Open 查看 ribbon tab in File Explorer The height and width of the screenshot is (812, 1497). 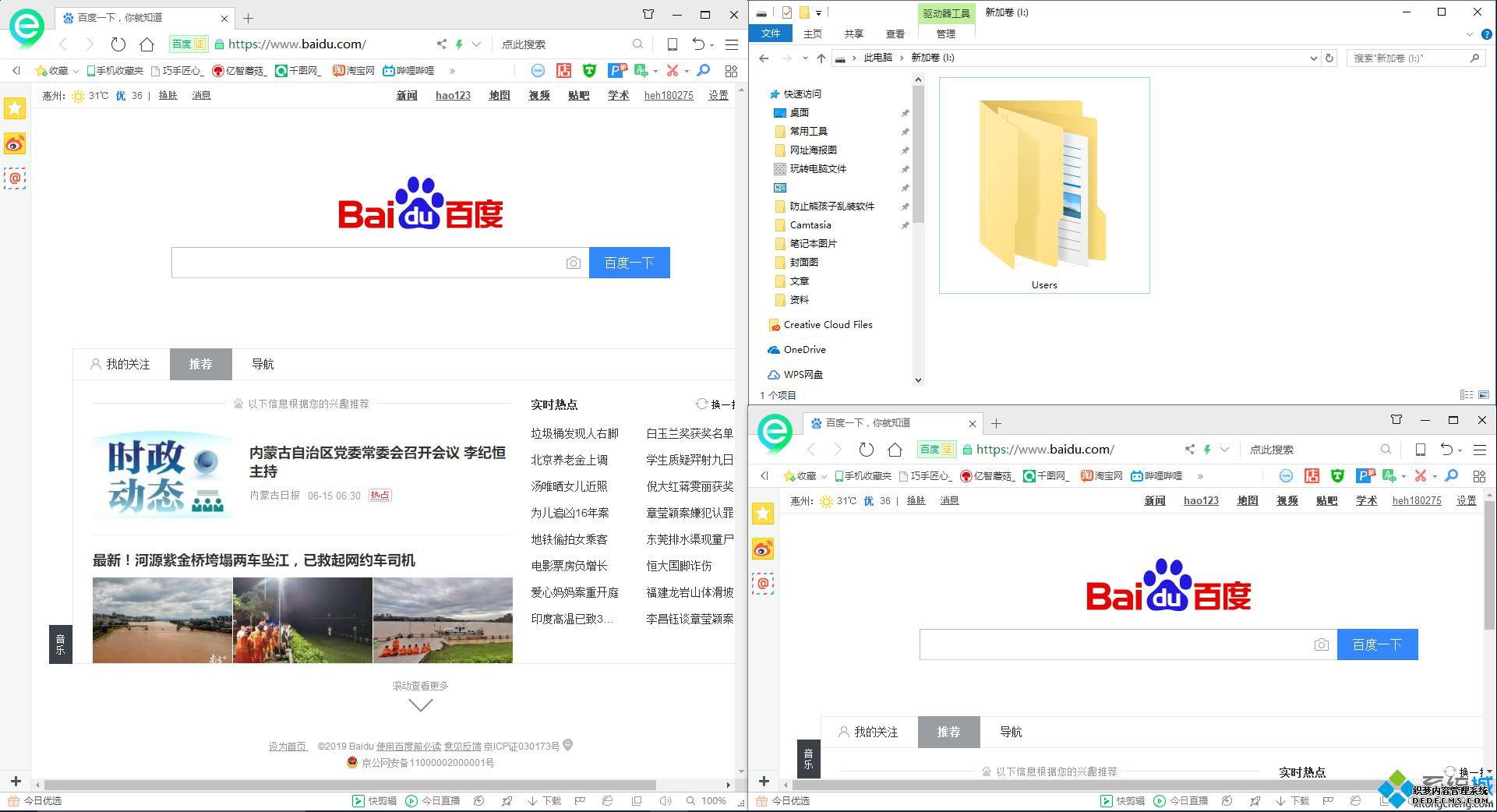click(x=895, y=34)
